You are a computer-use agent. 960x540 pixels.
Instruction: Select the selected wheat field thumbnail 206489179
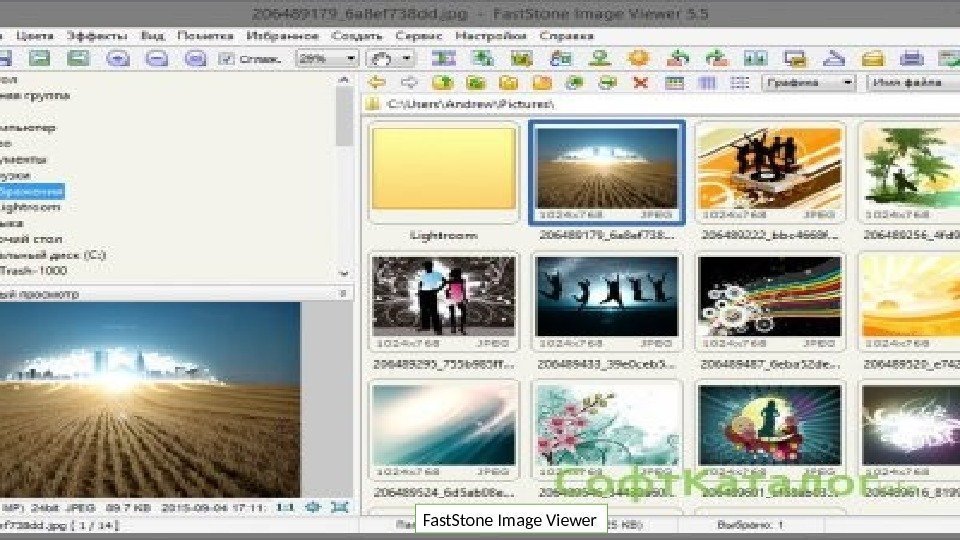point(607,173)
